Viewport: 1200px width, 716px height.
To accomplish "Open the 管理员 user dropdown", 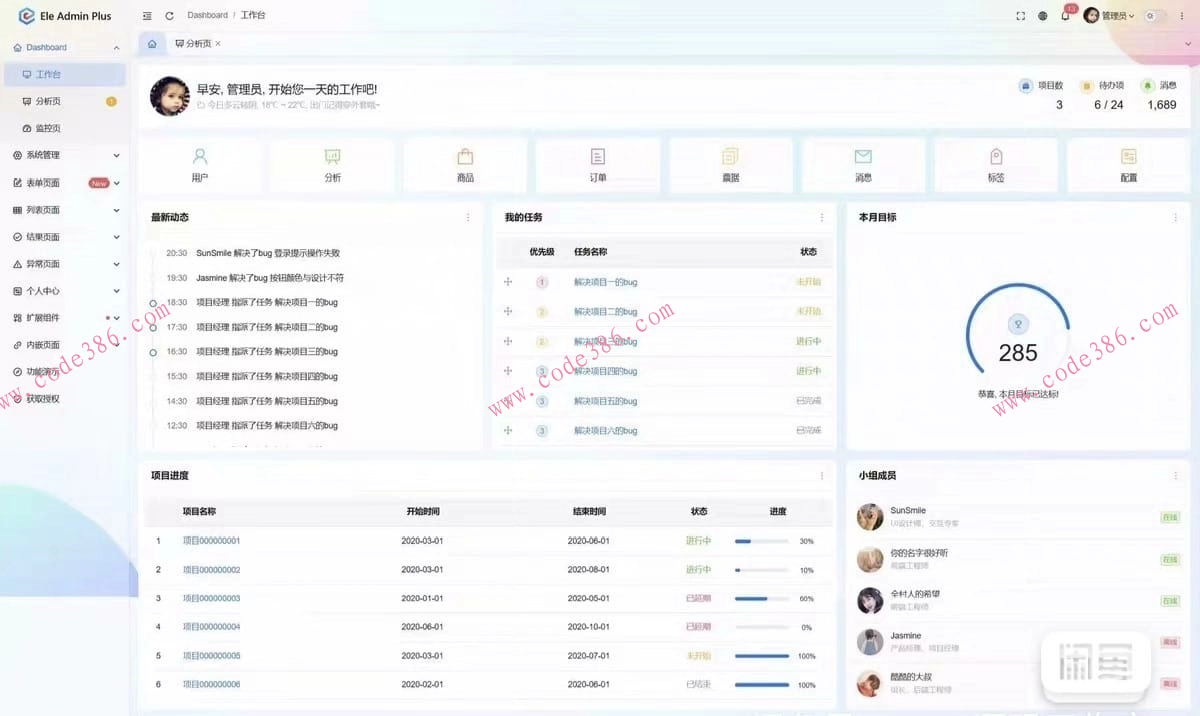I will (1110, 16).
